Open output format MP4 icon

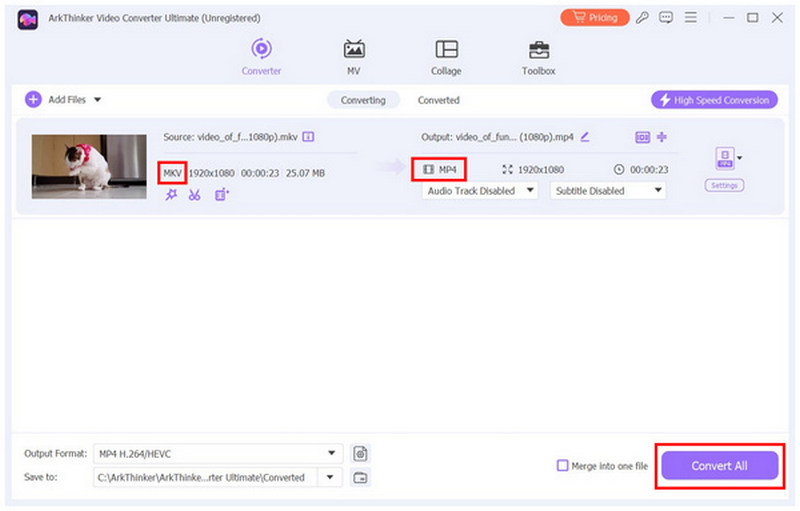pos(724,158)
